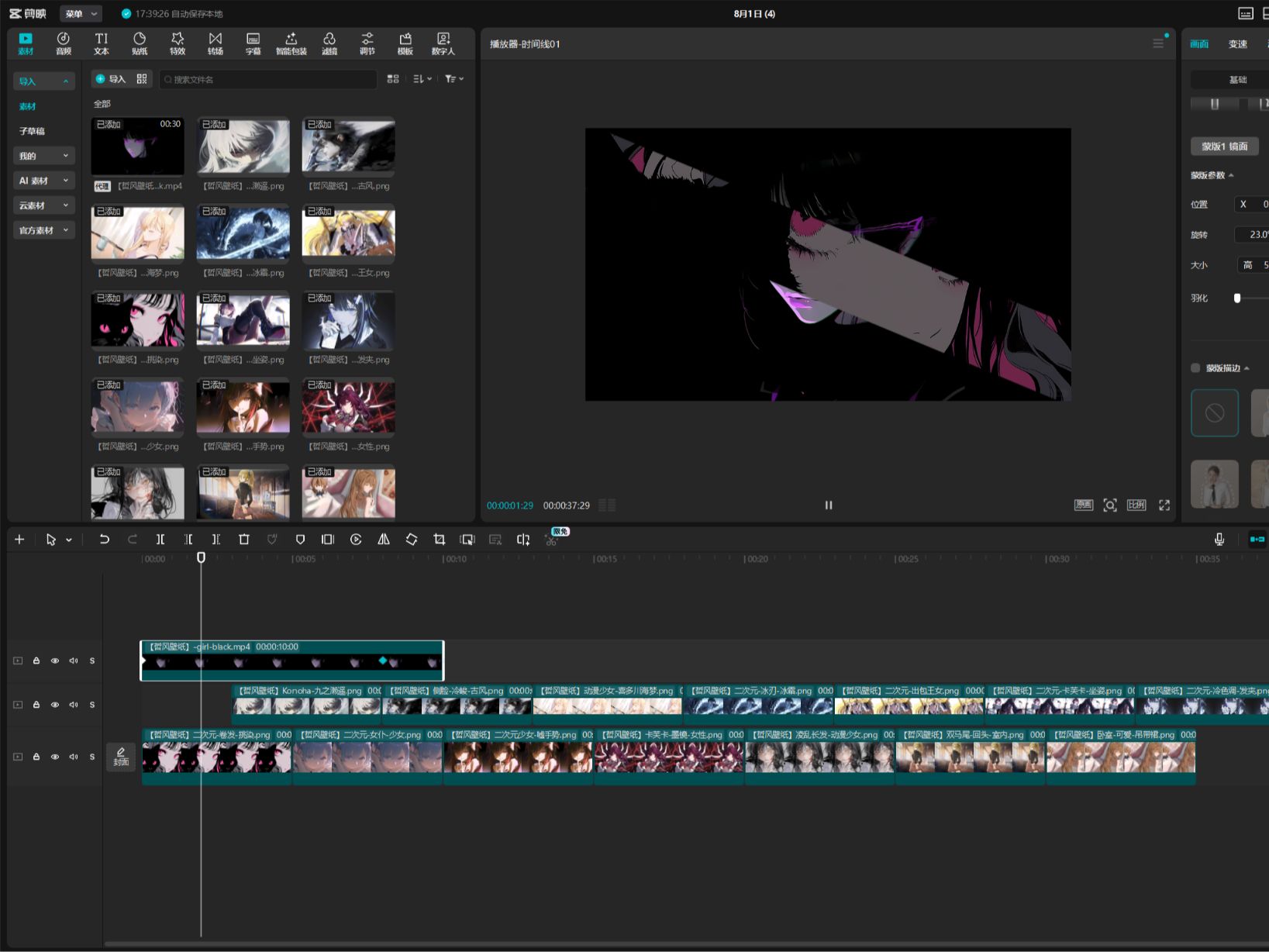Collapse the 导入 import sidebar section
The image size is (1269, 952).
pyautogui.click(x=44, y=81)
